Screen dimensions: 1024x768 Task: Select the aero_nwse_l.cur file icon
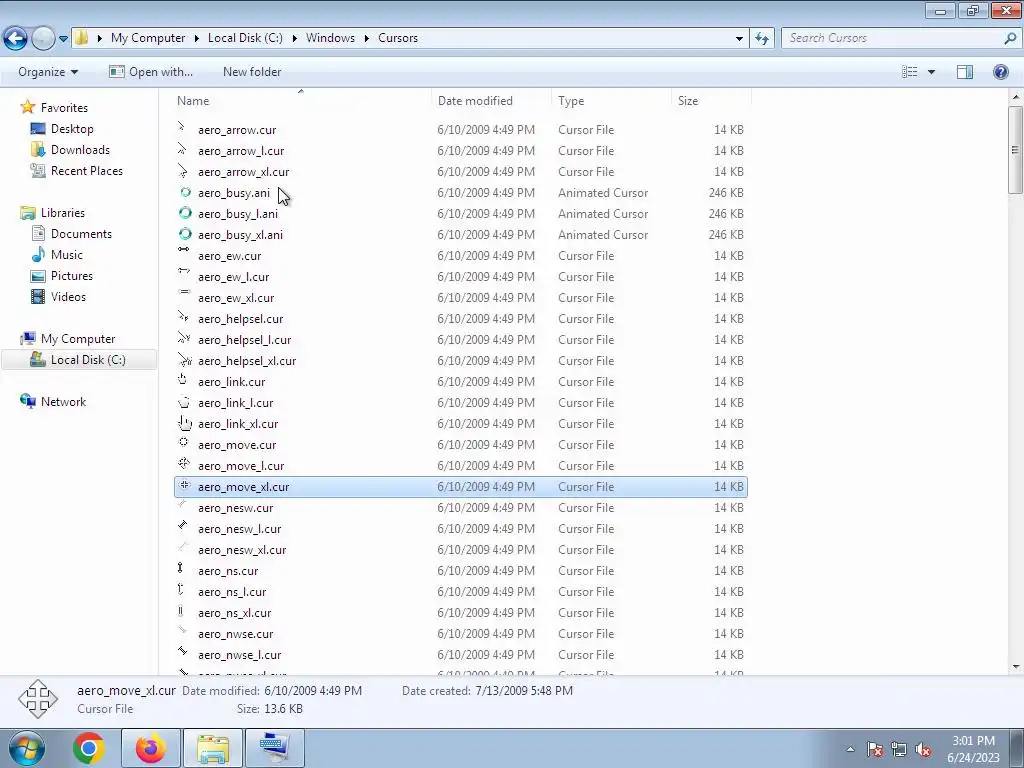click(184, 652)
